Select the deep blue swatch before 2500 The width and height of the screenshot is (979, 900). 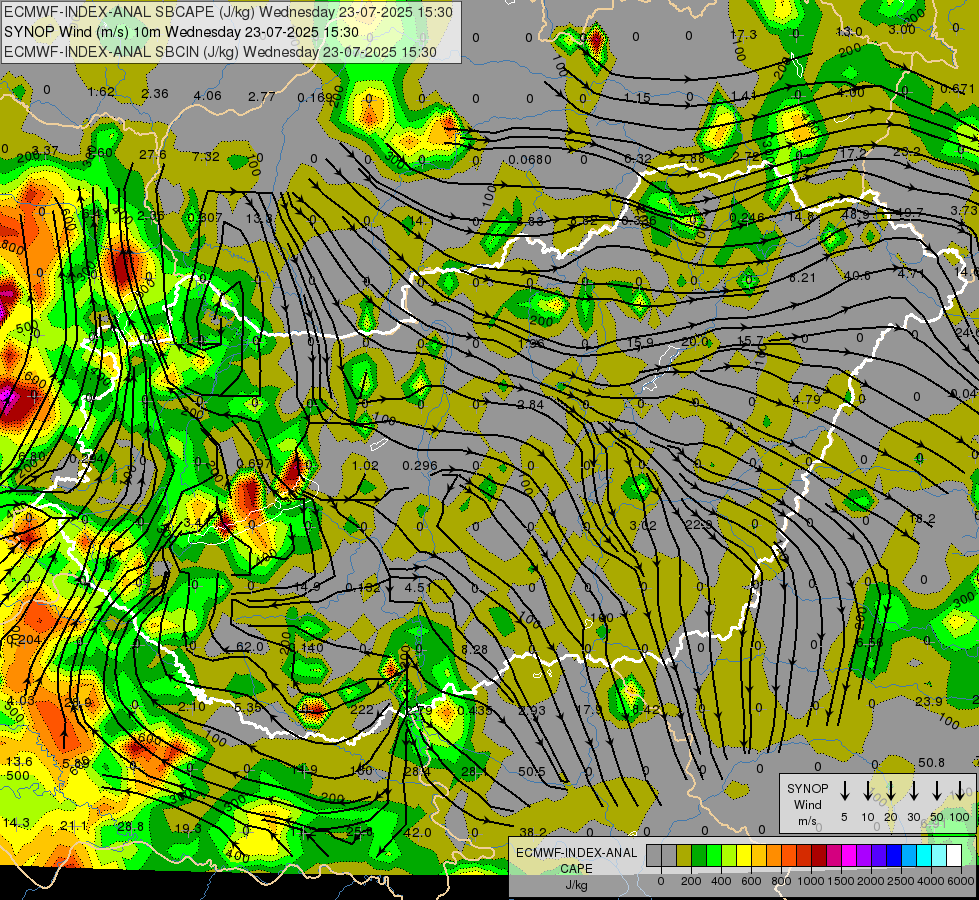[894, 856]
